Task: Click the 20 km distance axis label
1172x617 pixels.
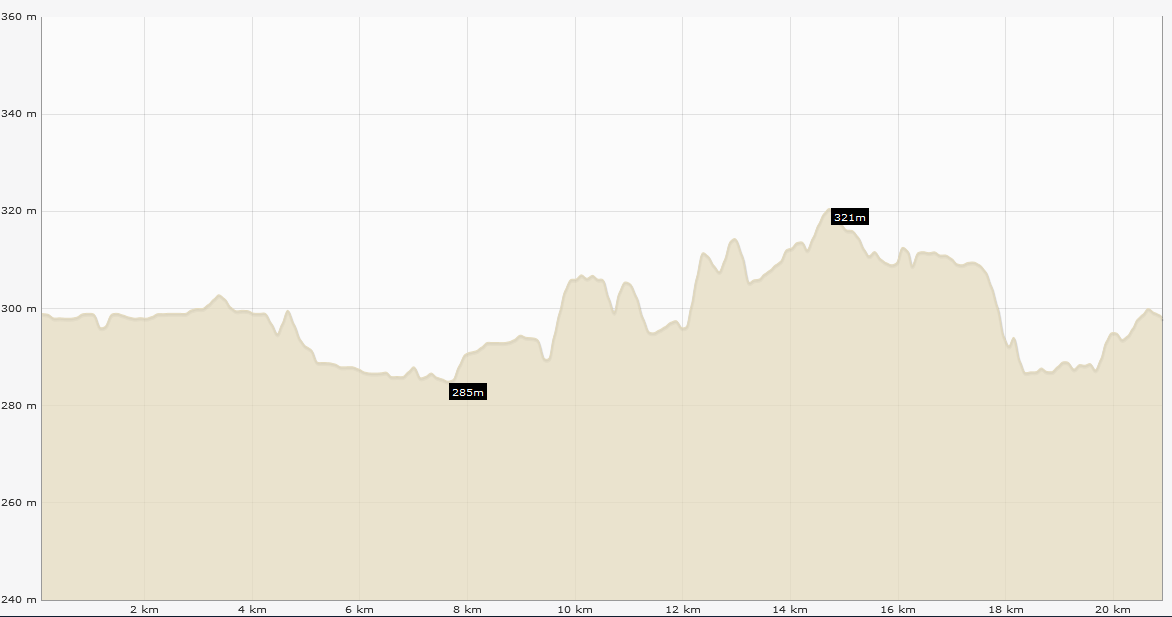Action: click(x=1113, y=609)
